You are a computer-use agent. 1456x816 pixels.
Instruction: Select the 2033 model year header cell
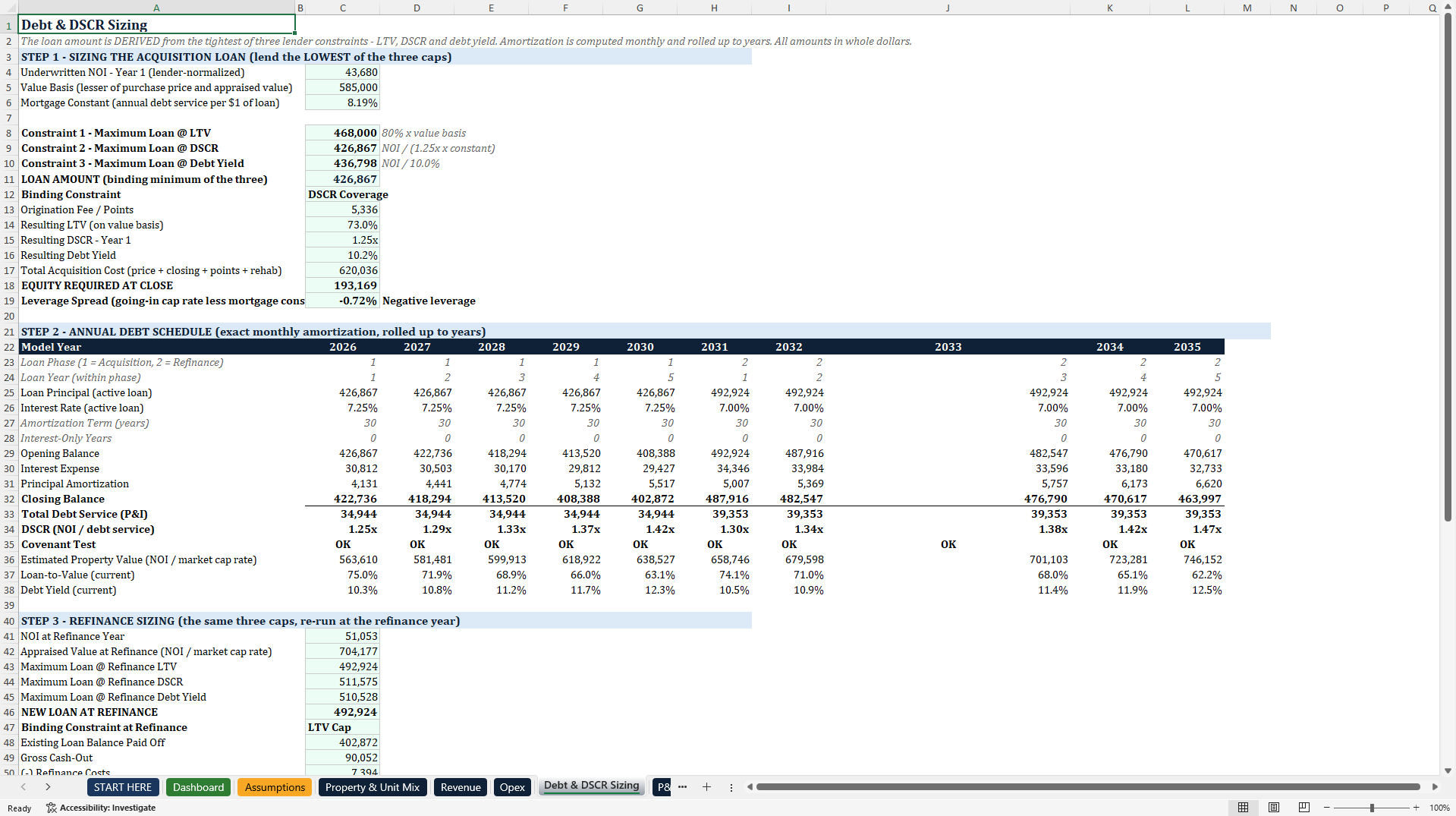coord(948,347)
